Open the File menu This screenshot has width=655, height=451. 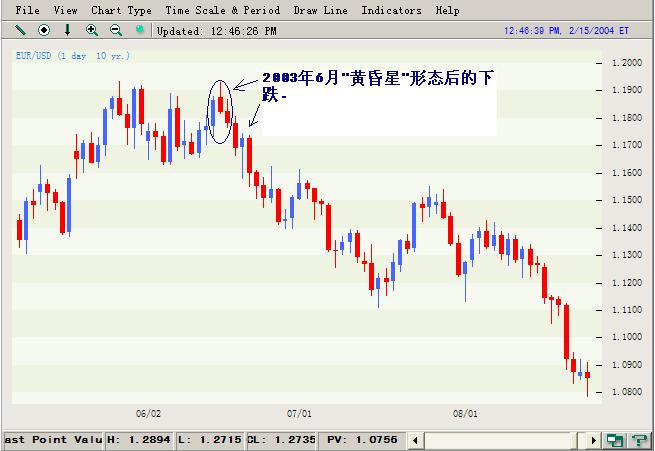pyautogui.click(x=28, y=10)
